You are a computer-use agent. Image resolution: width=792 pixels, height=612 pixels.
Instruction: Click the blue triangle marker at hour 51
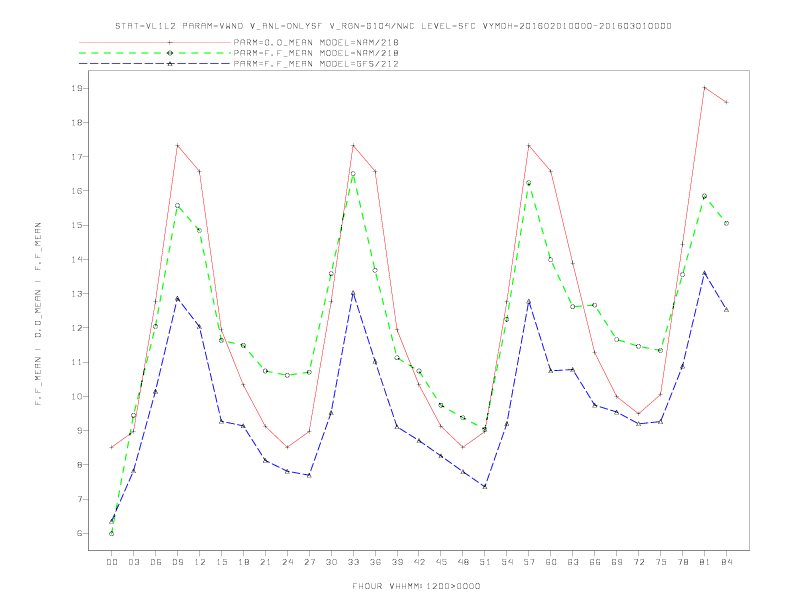tap(485, 486)
